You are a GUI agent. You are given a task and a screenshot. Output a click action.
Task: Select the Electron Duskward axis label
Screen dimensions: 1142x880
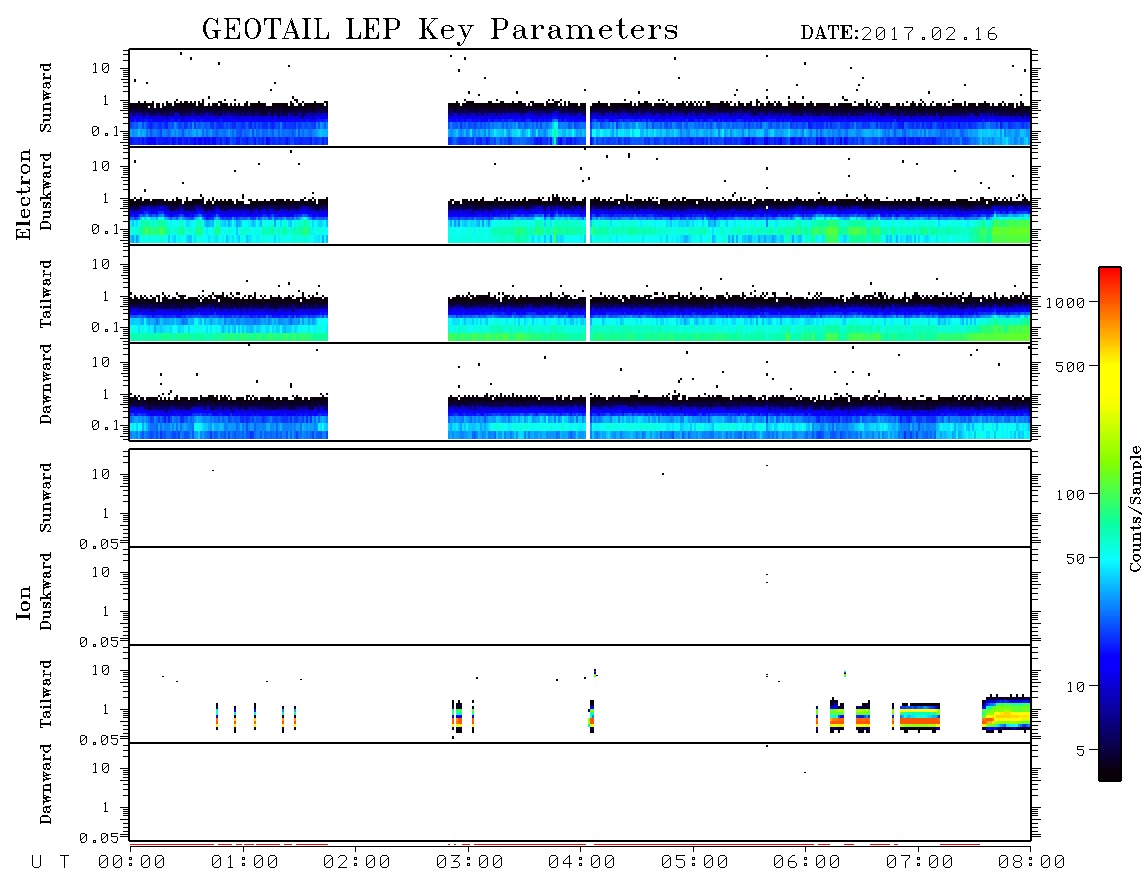tap(46, 191)
